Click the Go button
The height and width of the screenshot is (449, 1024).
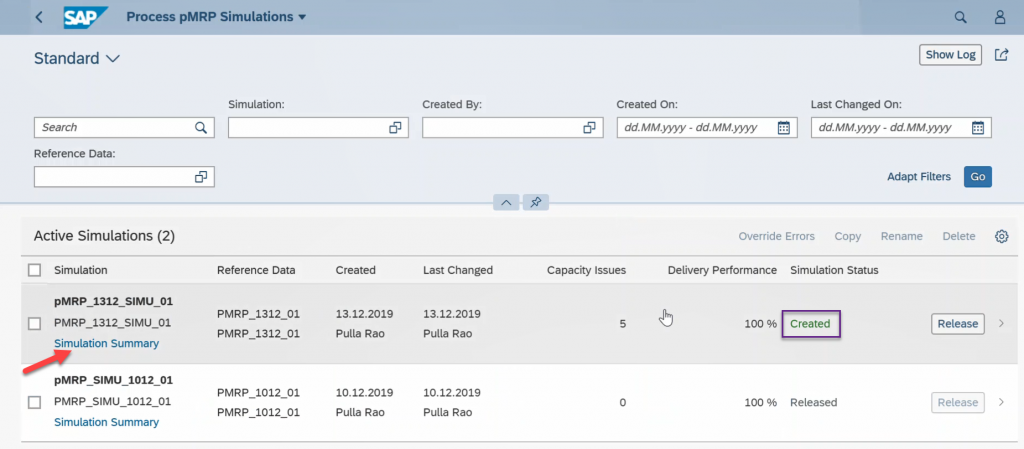pos(978,176)
